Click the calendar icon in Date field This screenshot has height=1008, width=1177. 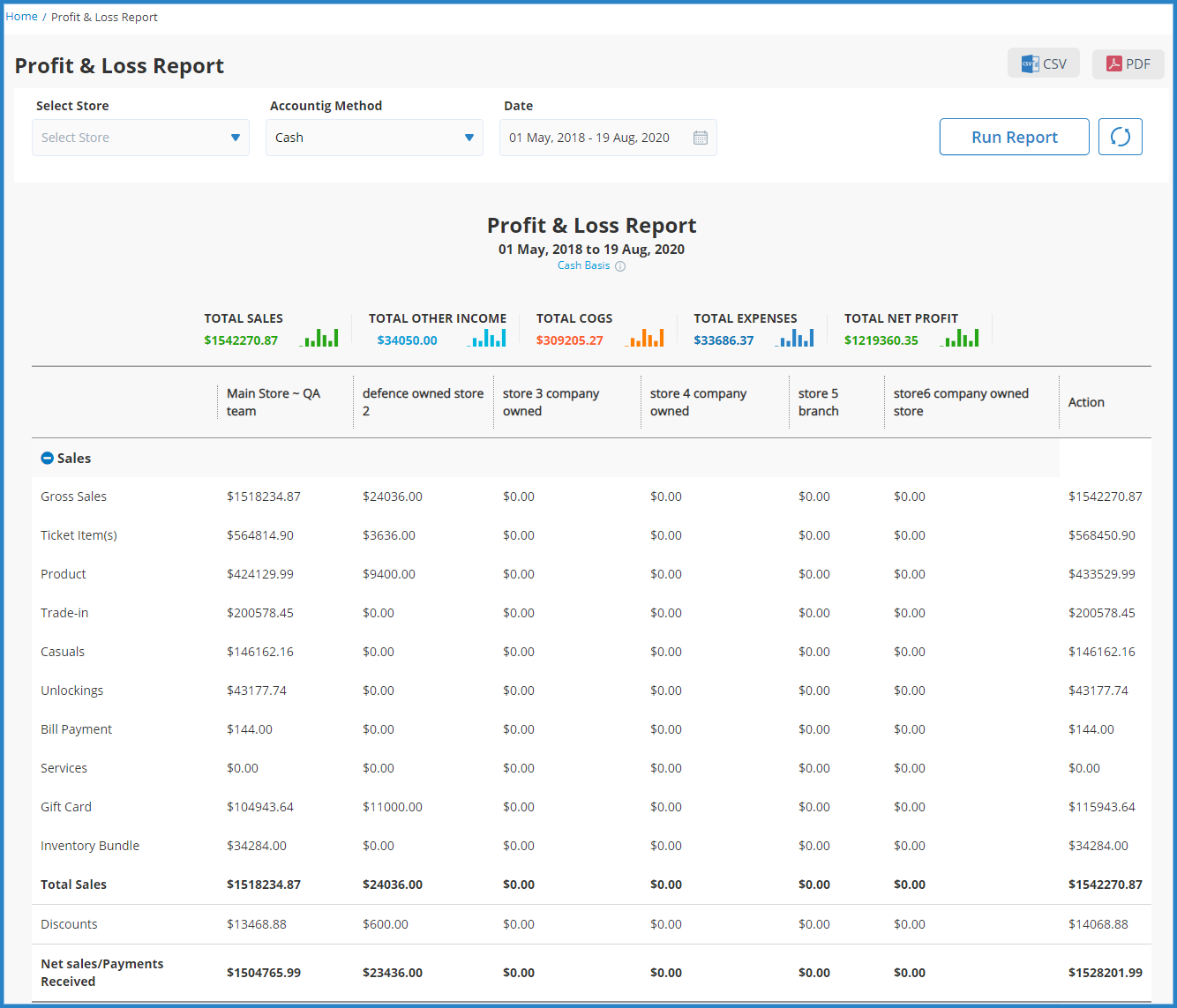701,138
